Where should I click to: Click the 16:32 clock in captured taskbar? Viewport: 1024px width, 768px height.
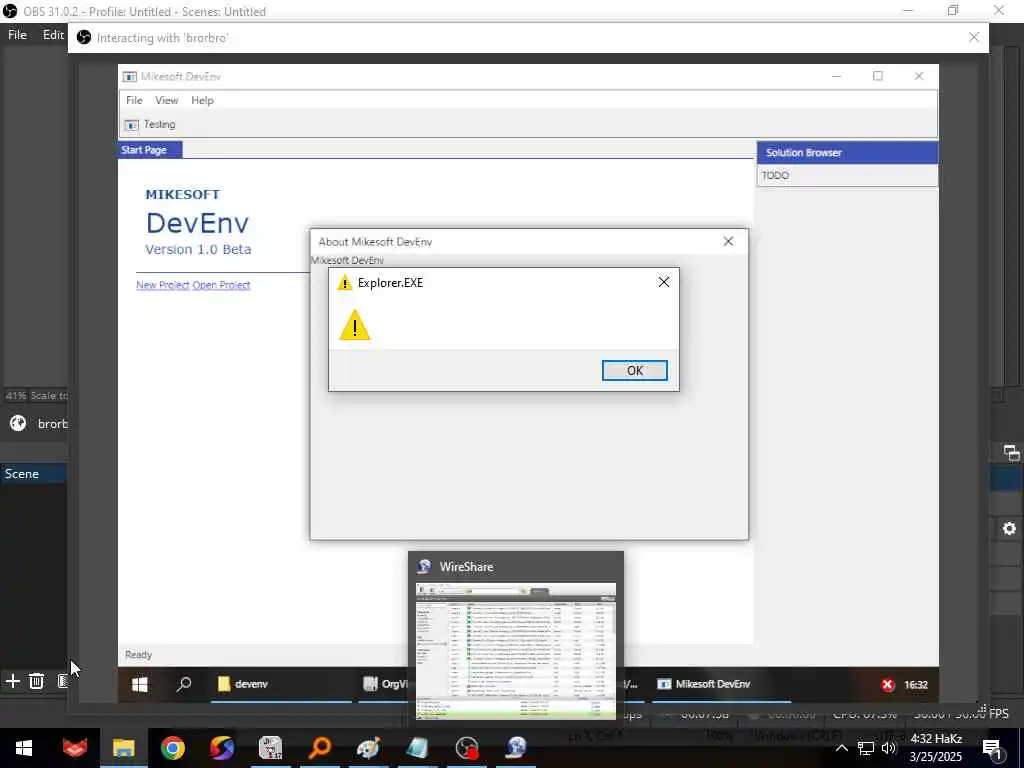coord(916,684)
